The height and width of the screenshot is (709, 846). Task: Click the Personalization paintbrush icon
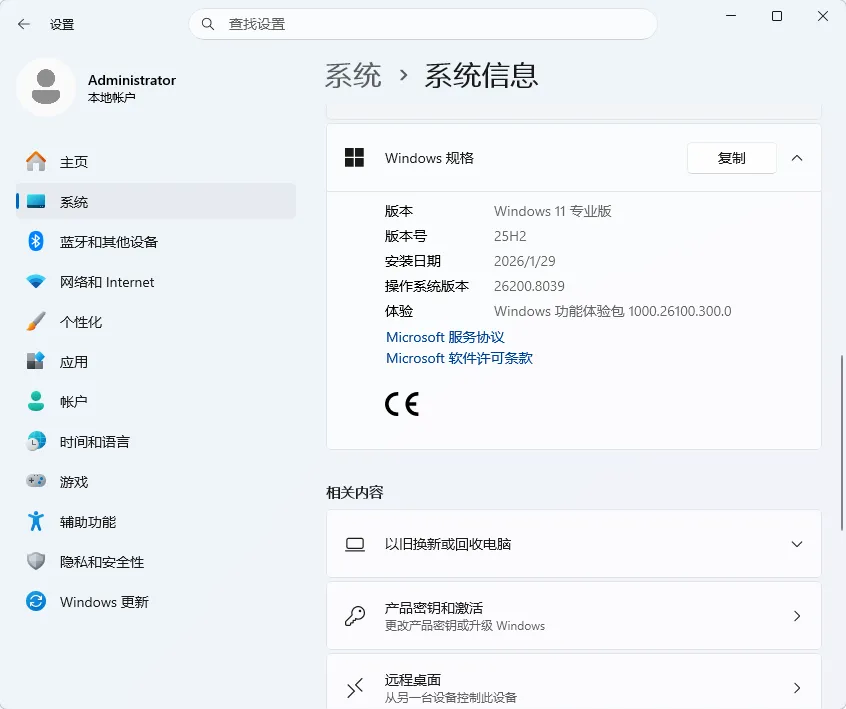coord(36,322)
